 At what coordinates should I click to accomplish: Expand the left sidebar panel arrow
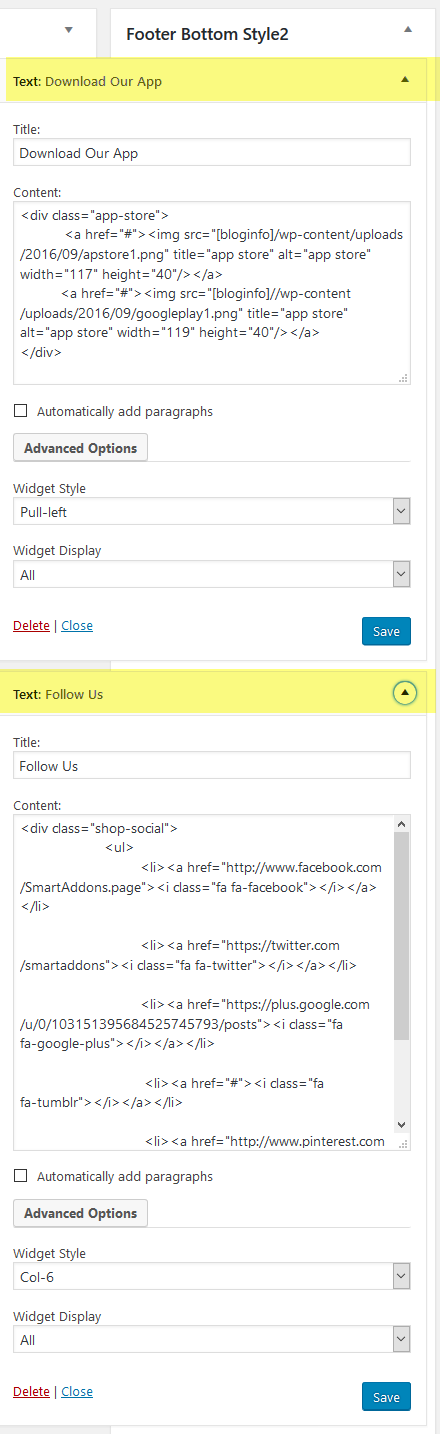(69, 30)
